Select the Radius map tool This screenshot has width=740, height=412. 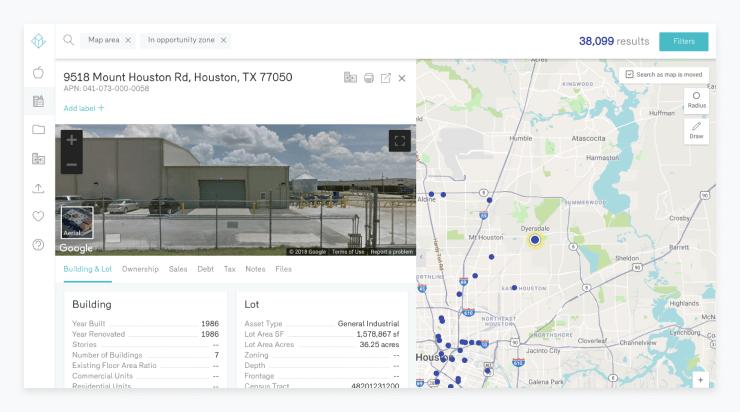696,100
